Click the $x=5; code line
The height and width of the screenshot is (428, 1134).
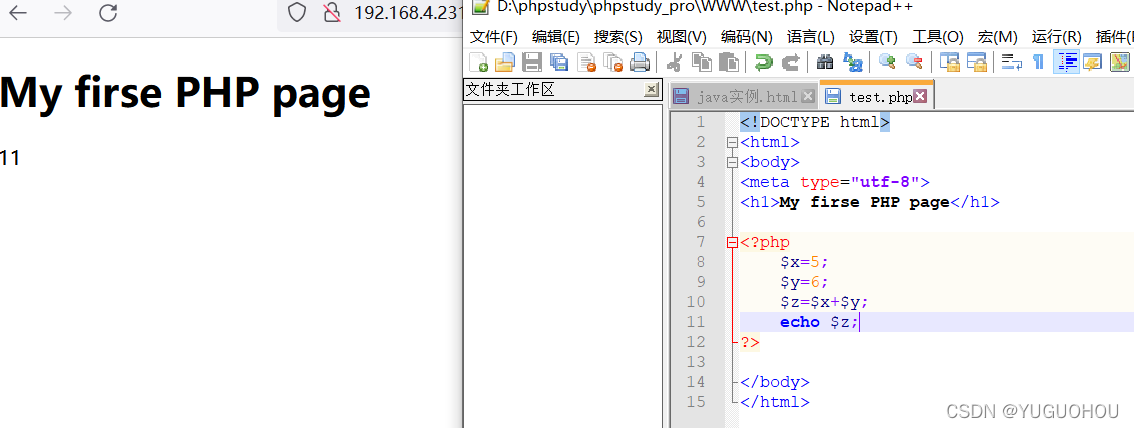(x=803, y=262)
